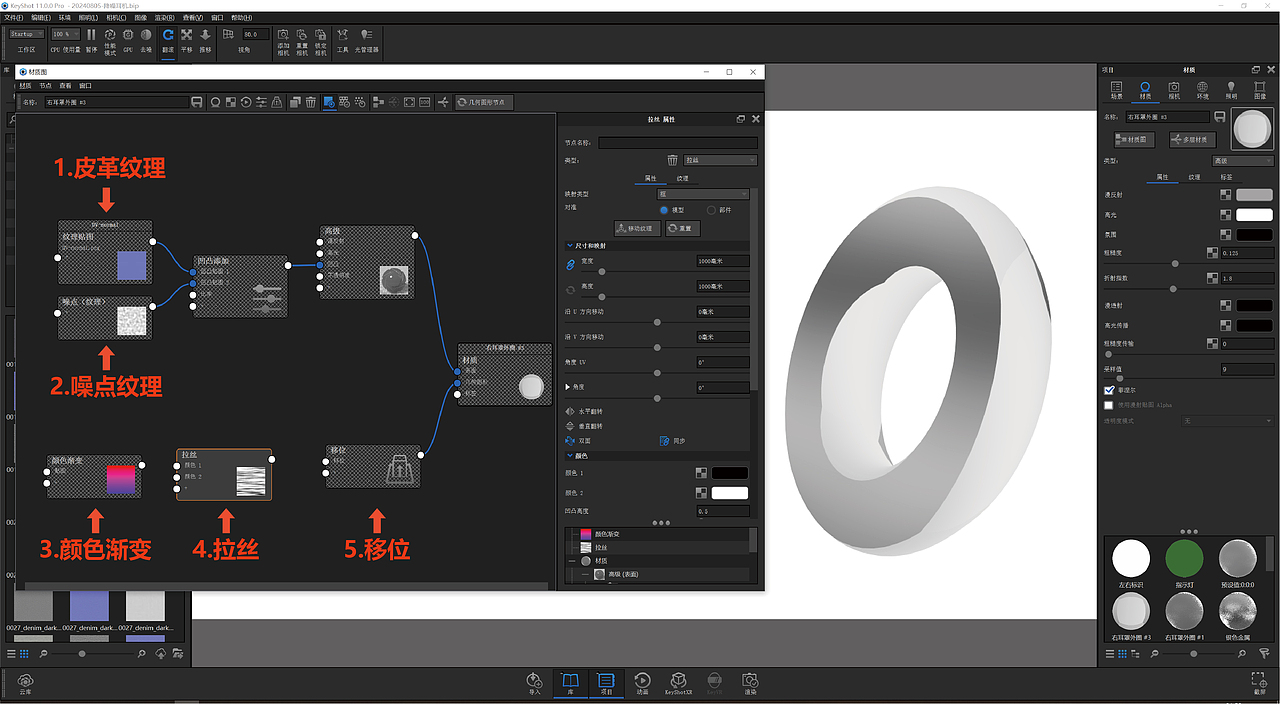Open the 渲染(R) menu

163,17
